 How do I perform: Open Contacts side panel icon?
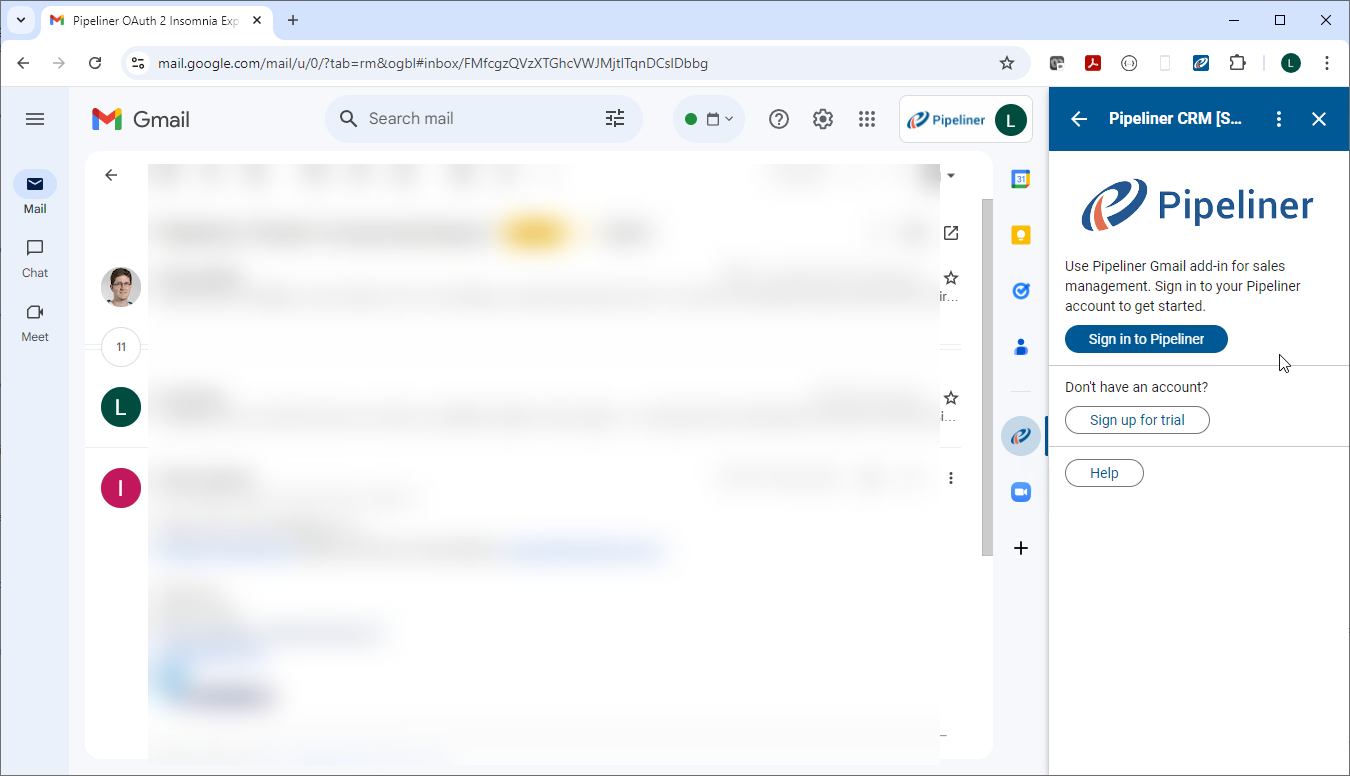[x=1020, y=347]
